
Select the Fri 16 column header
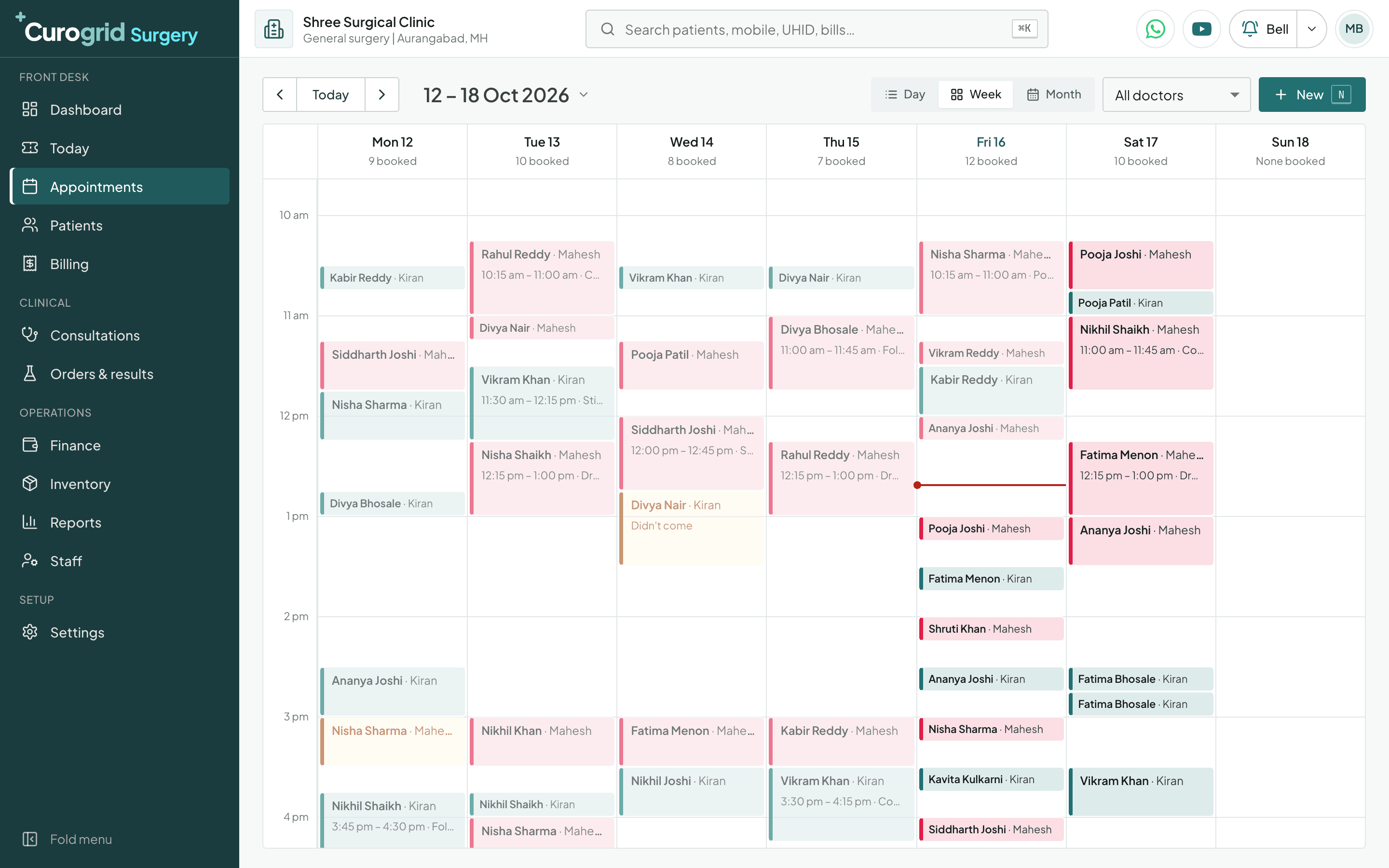991,151
